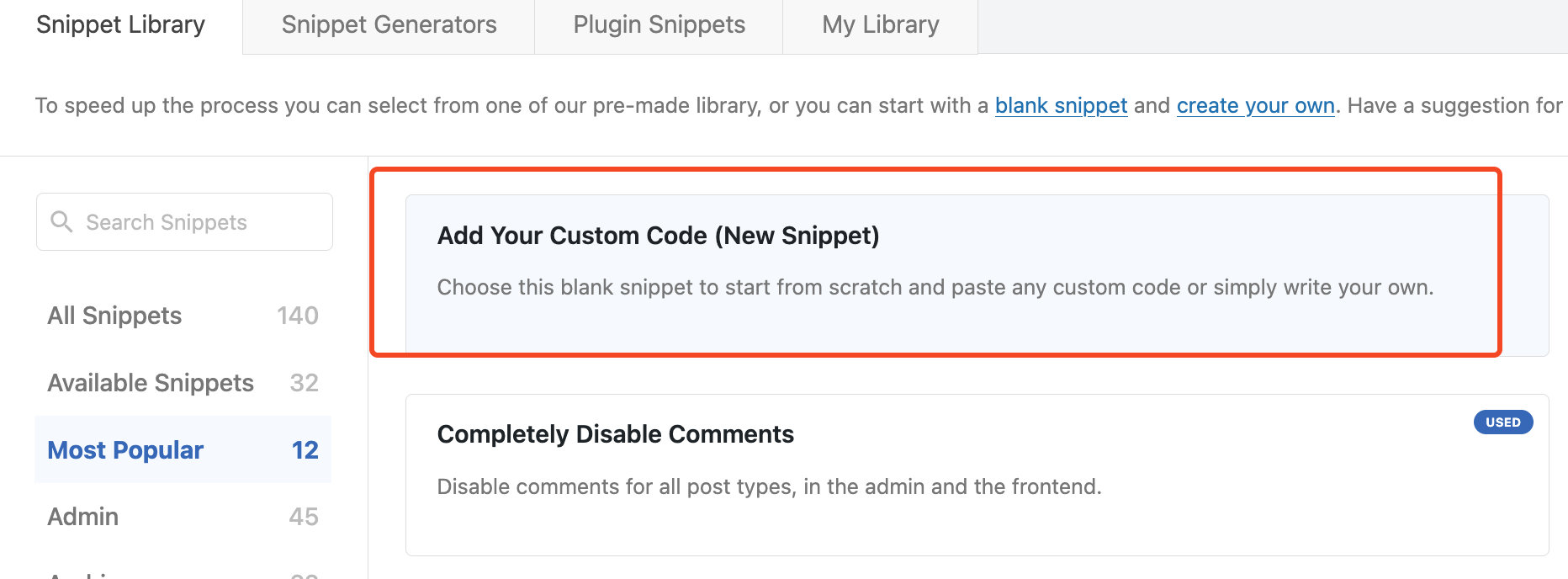Show Available Snippets
Viewport: 1568px width, 579px height.
point(151,382)
